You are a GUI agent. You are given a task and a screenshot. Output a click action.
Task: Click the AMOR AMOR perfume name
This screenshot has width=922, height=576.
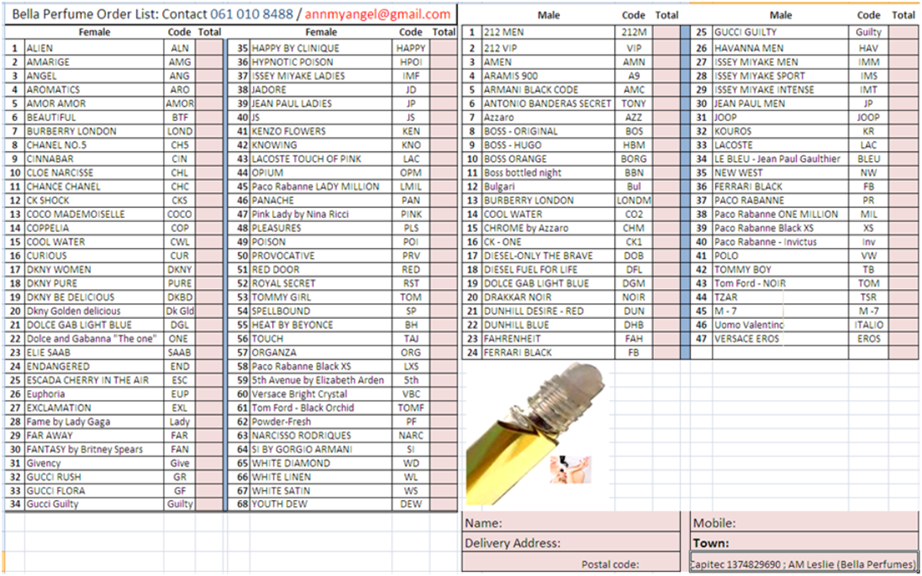(x=56, y=103)
